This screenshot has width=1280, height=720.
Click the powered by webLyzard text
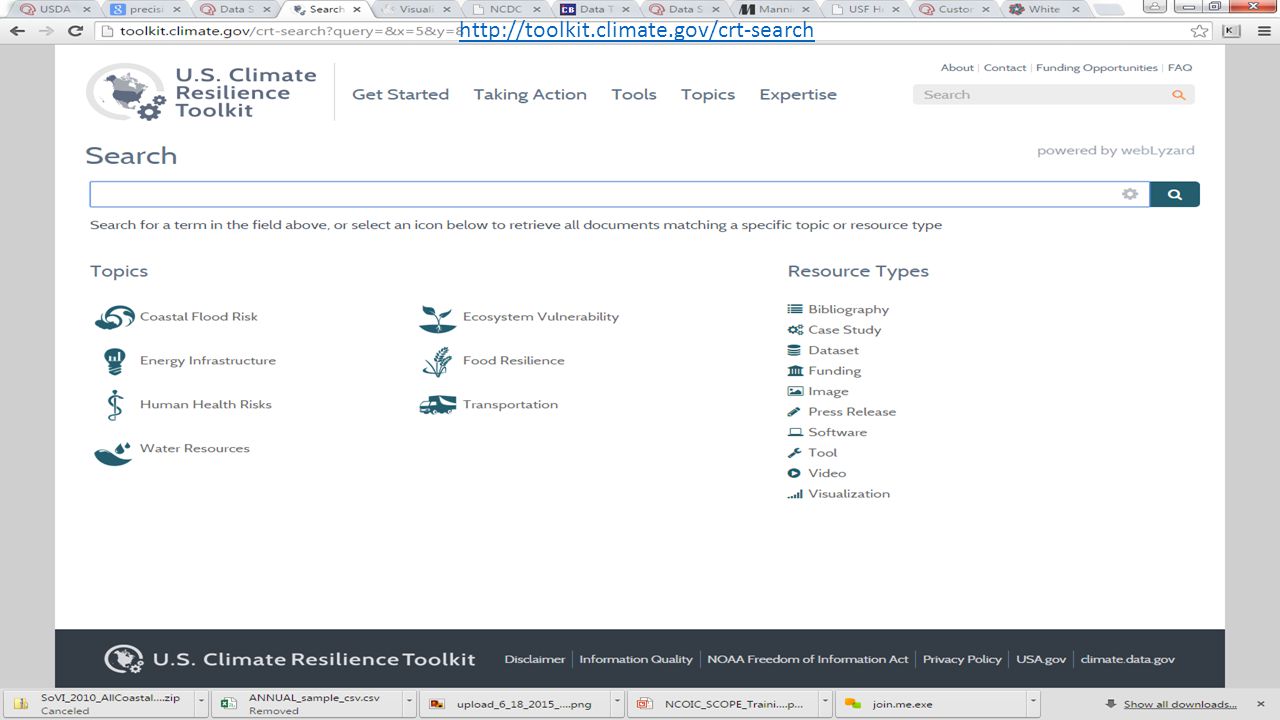pos(1115,151)
